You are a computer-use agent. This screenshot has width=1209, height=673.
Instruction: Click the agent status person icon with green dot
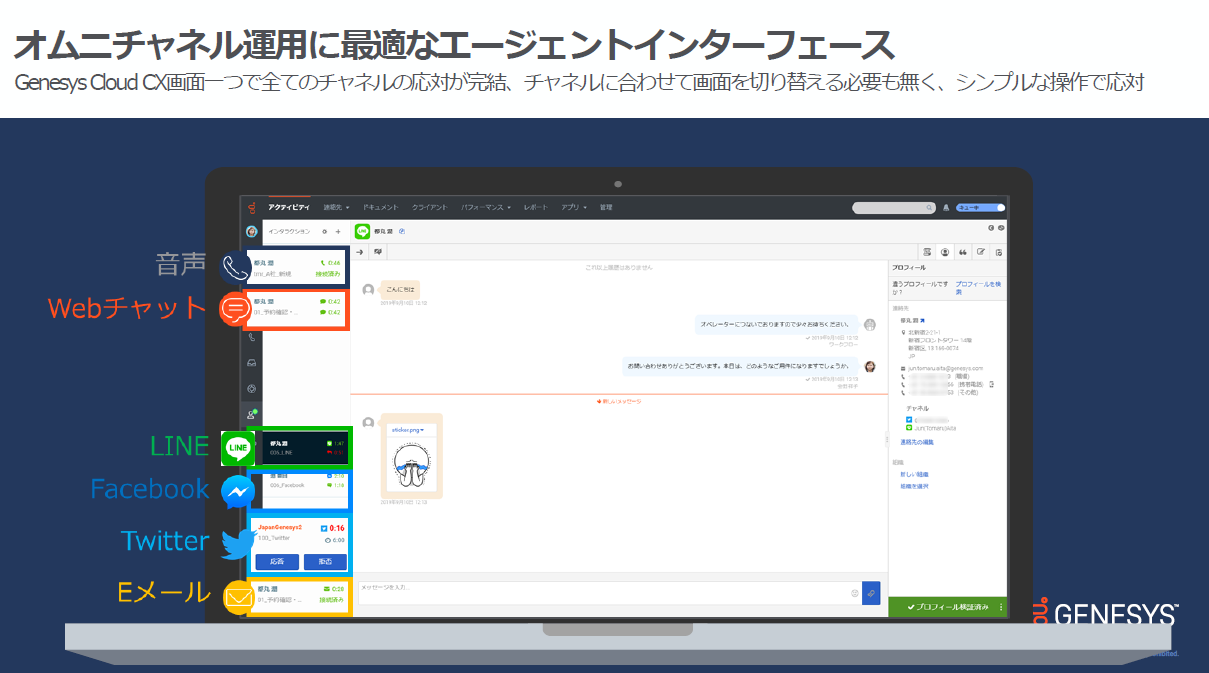click(251, 412)
